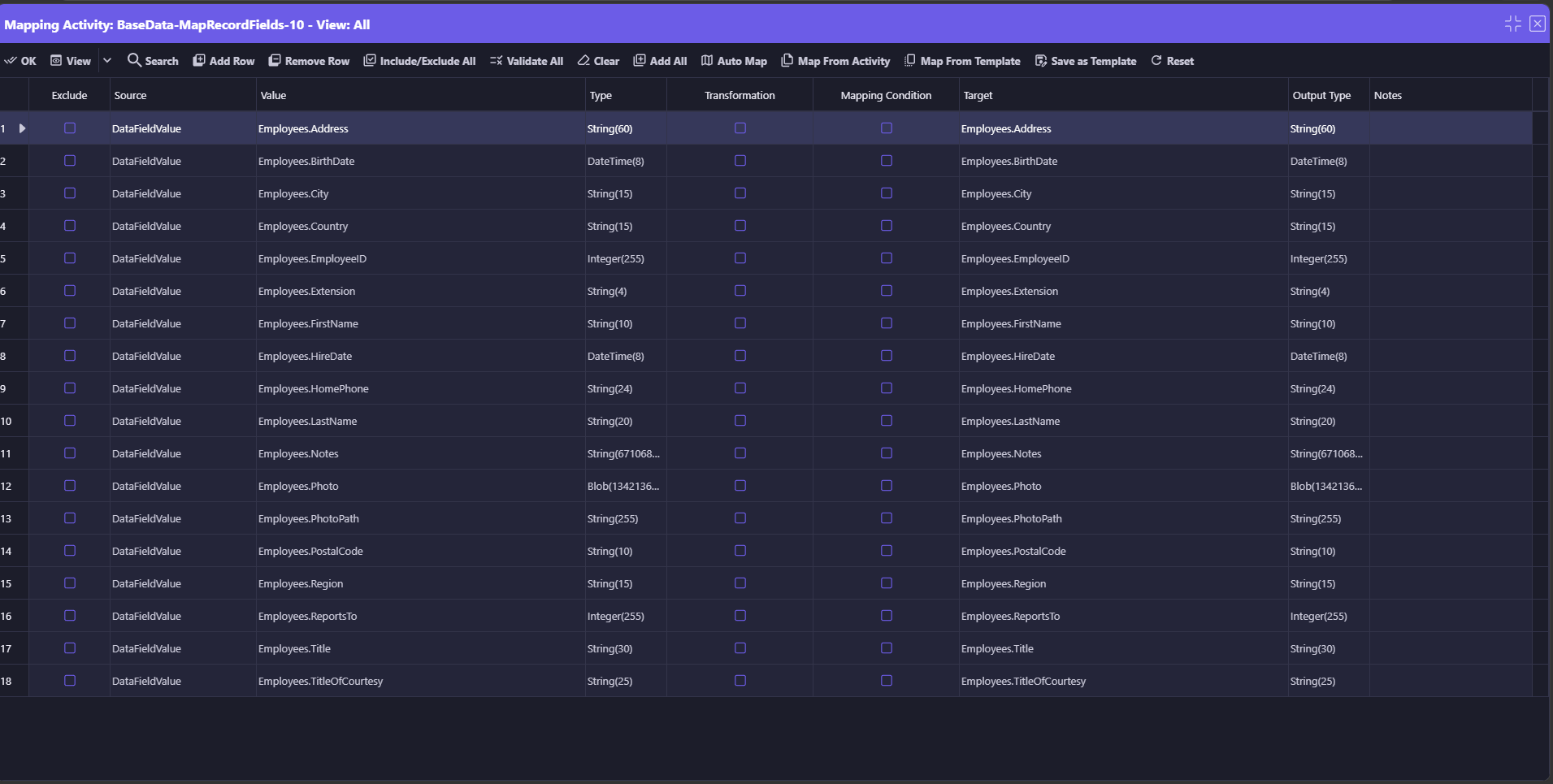This screenshot has height=784, width=1553.
Task: Select Employees.TitleOfCourtesy target cell
Action: tap(1123, 681)
